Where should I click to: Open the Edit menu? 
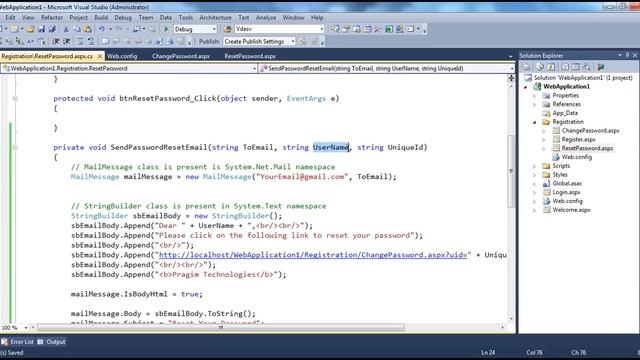coord(10,18)
